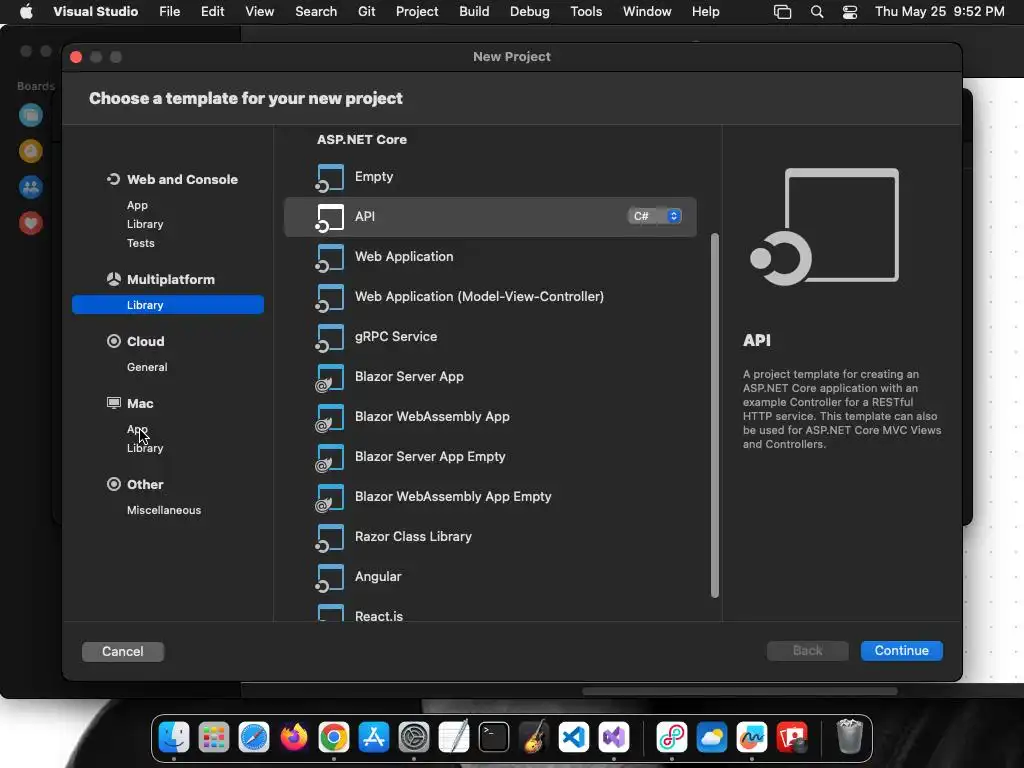Select Tests under Web and Console
This screenshot has height=768, width=1024.
click(140, 243)
